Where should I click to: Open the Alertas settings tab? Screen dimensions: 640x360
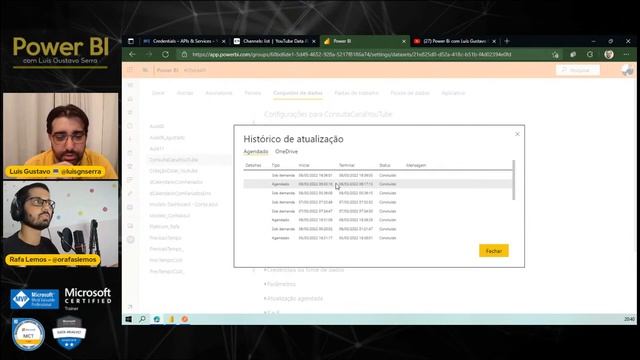click(x=185, y=93)
